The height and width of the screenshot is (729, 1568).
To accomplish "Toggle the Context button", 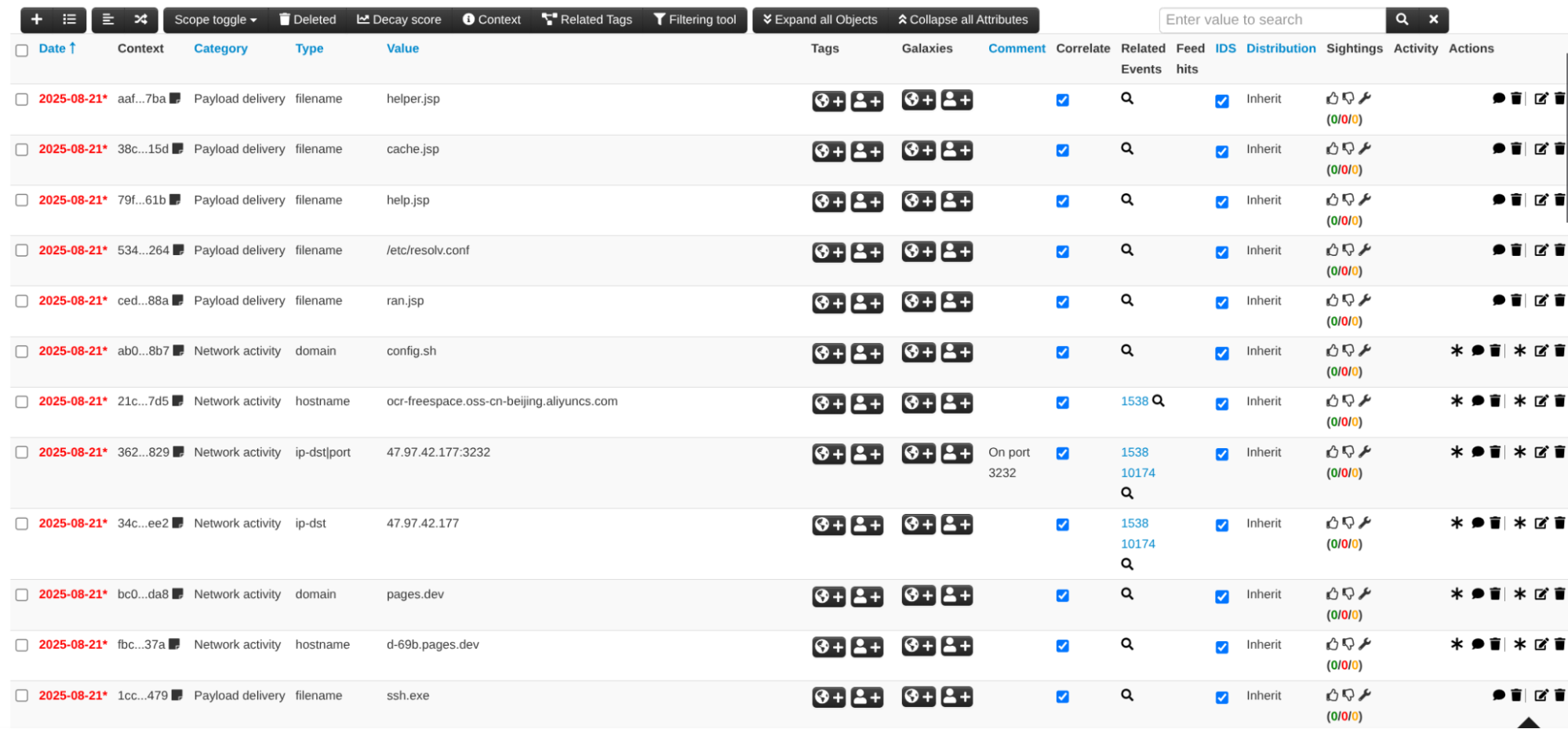I will click(x=492, y=20).
